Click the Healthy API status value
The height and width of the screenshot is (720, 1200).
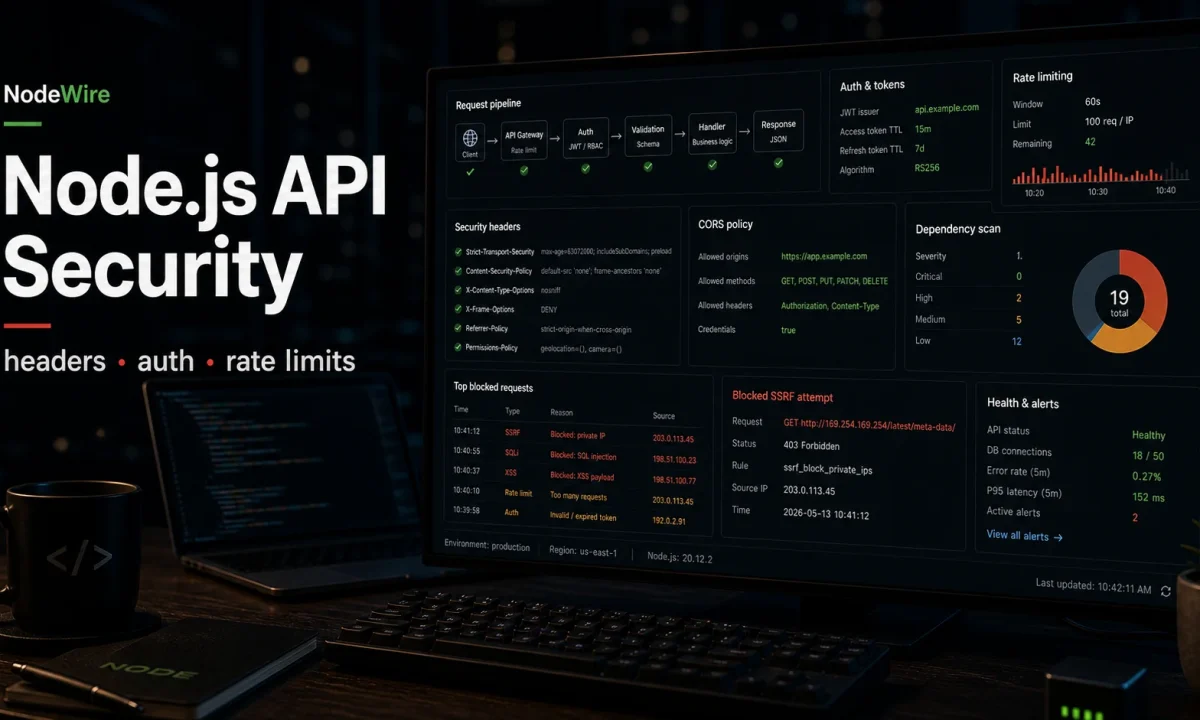(1148, 435)
